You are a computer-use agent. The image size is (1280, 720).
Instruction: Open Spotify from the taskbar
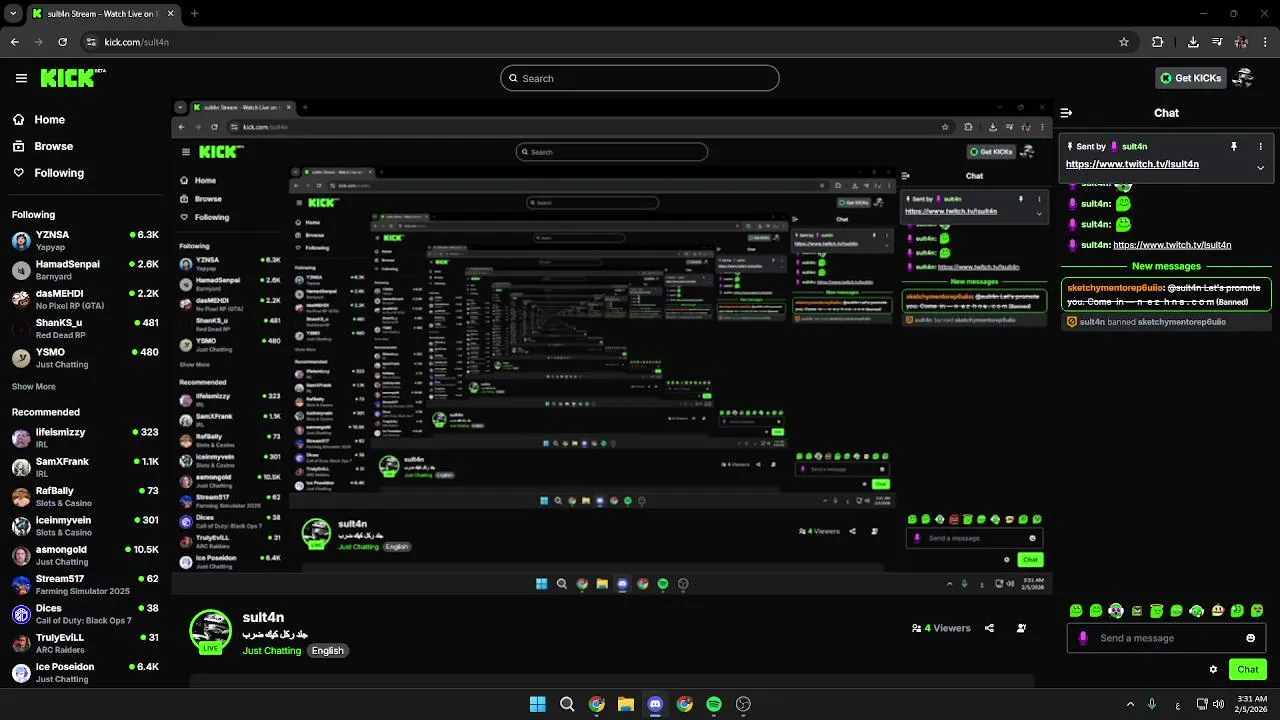pyautogui.click(x=714, y=704)
